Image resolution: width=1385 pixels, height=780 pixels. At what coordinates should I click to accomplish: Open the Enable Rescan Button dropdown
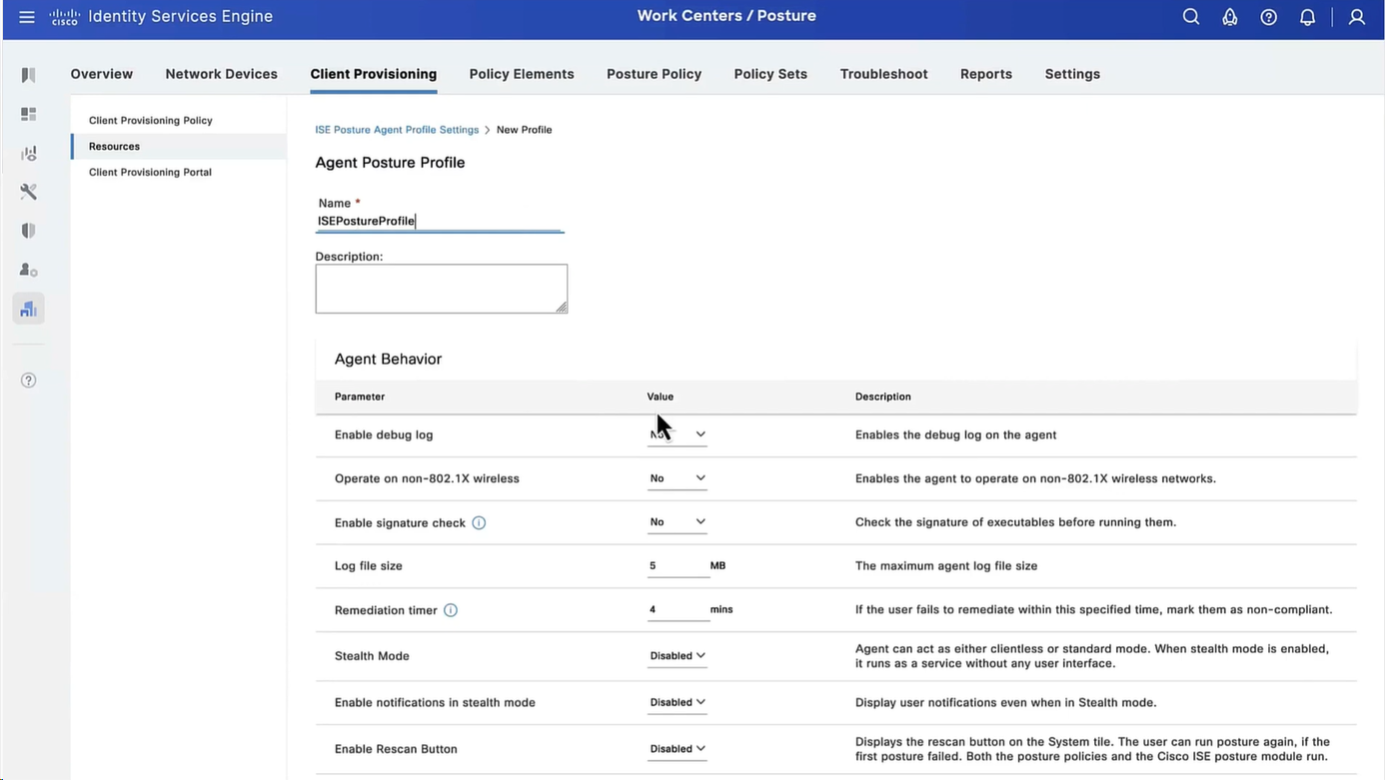677,749
